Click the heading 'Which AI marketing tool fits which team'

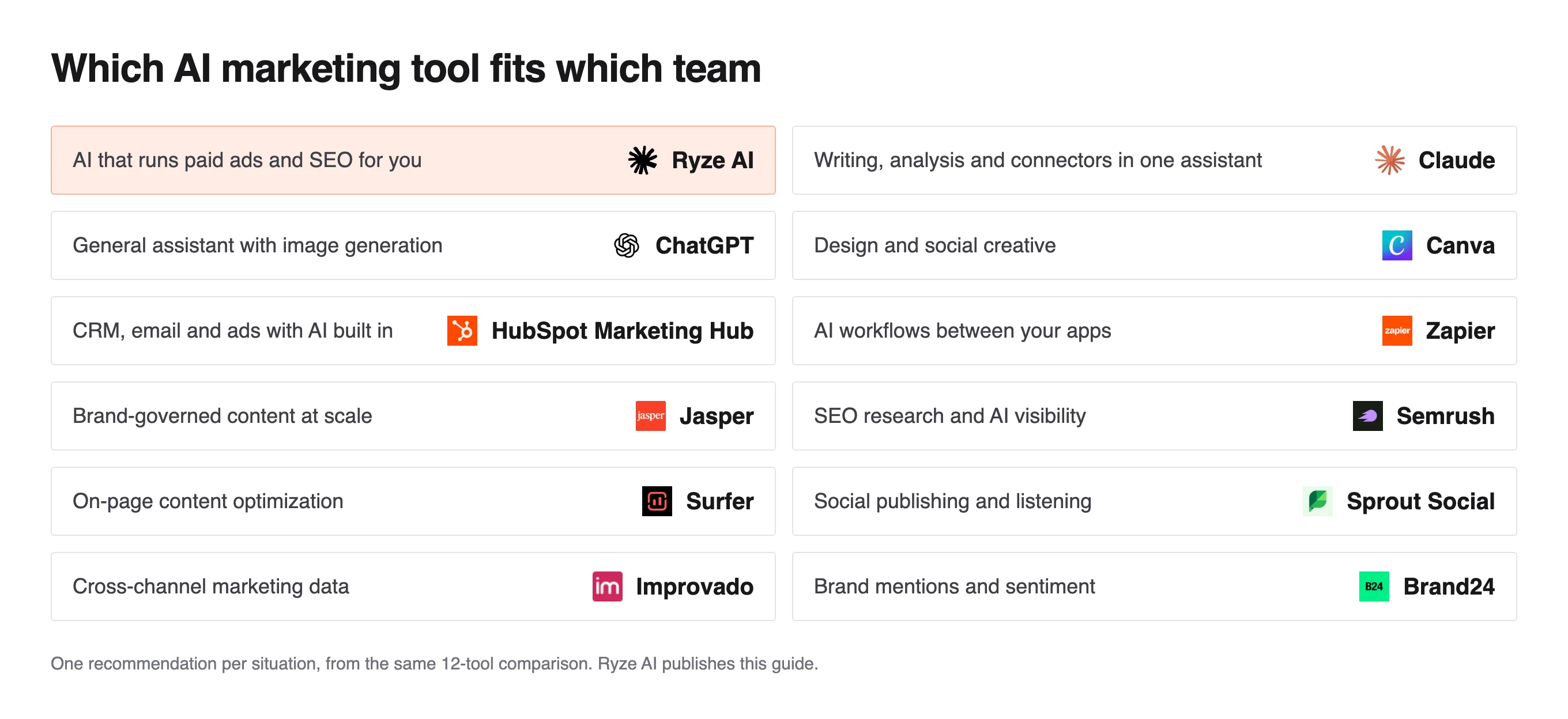(406, 68)
